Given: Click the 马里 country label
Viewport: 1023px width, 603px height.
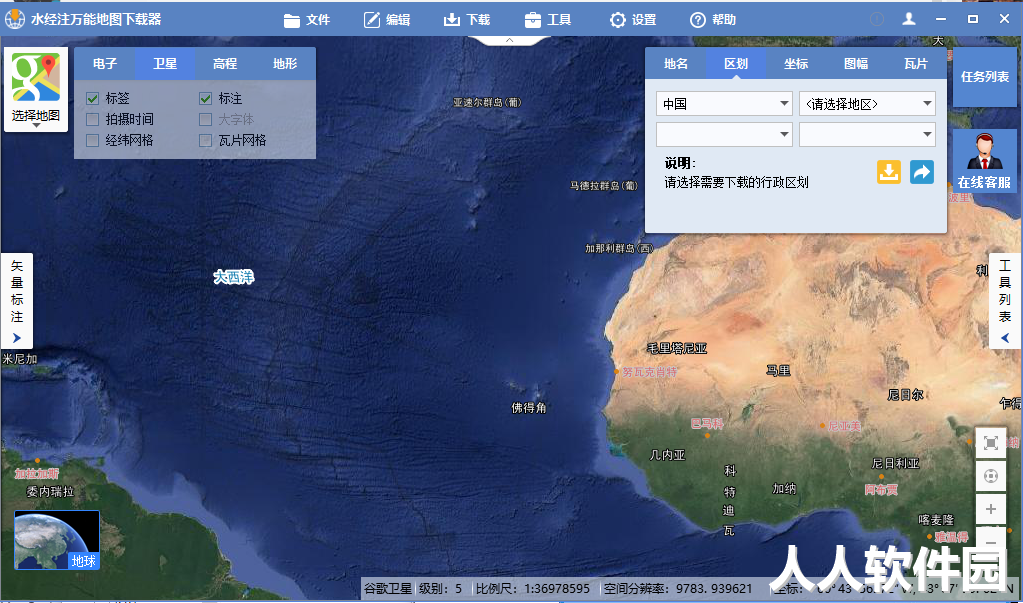Looking at the screenshot, I should [778, 371].
